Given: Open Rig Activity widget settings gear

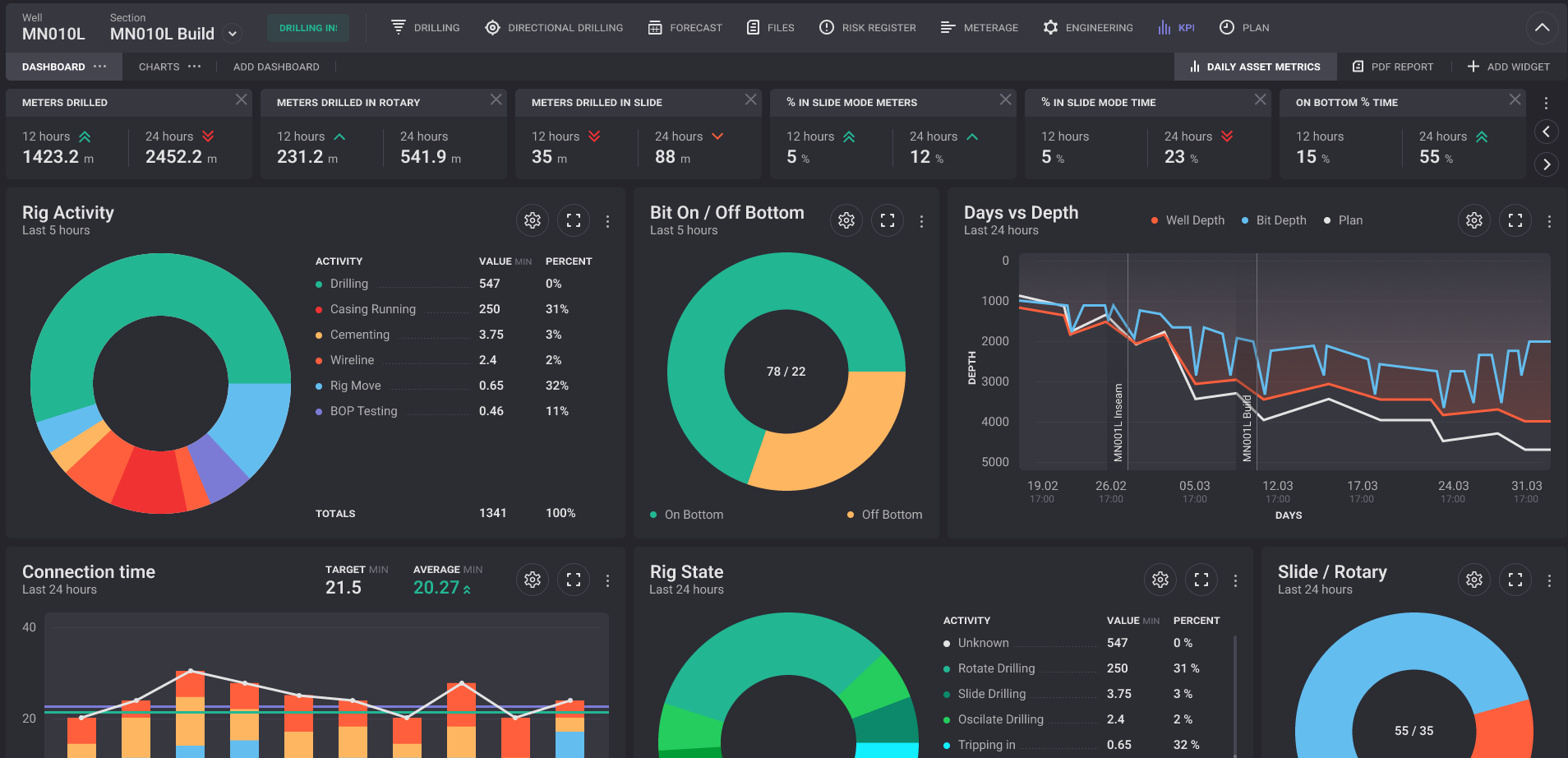Looking at the screenshot, I should click(533, 220).
